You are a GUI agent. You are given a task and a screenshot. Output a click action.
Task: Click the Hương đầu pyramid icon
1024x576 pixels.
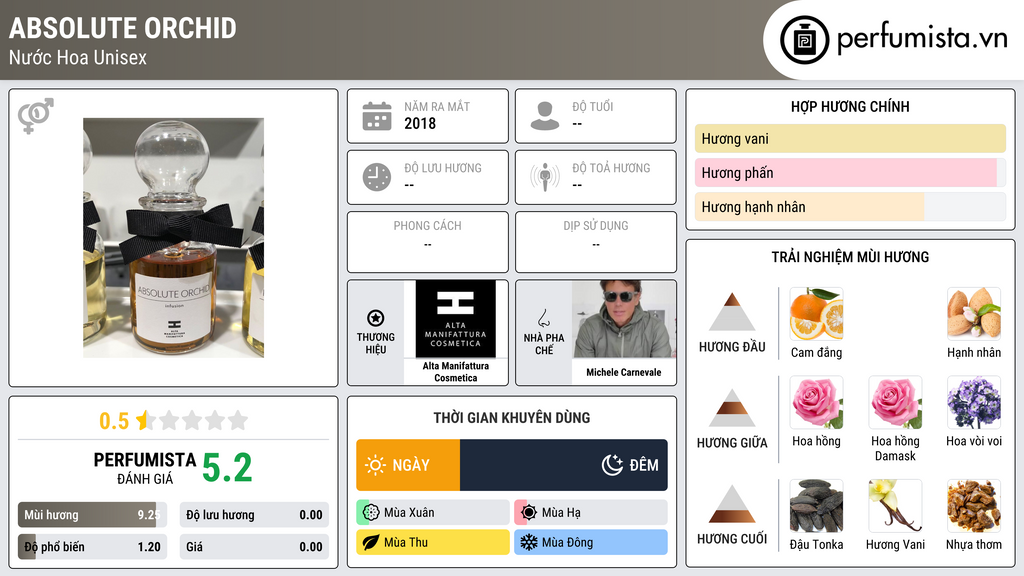[732, 312]
